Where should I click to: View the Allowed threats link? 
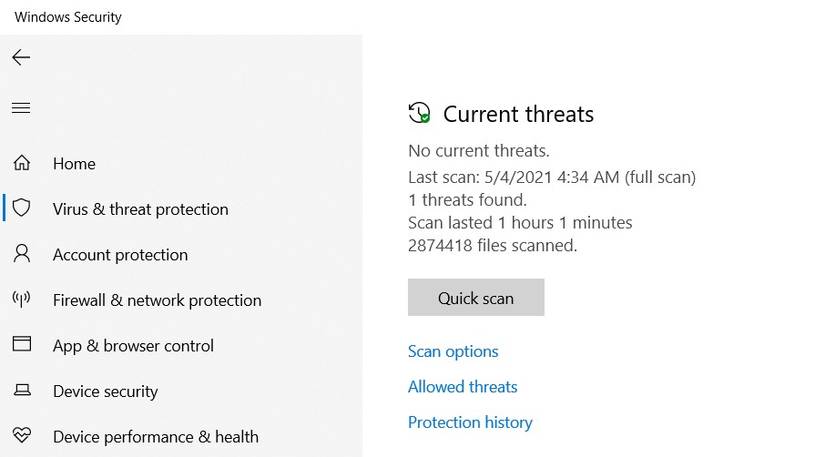coord(463,387)
